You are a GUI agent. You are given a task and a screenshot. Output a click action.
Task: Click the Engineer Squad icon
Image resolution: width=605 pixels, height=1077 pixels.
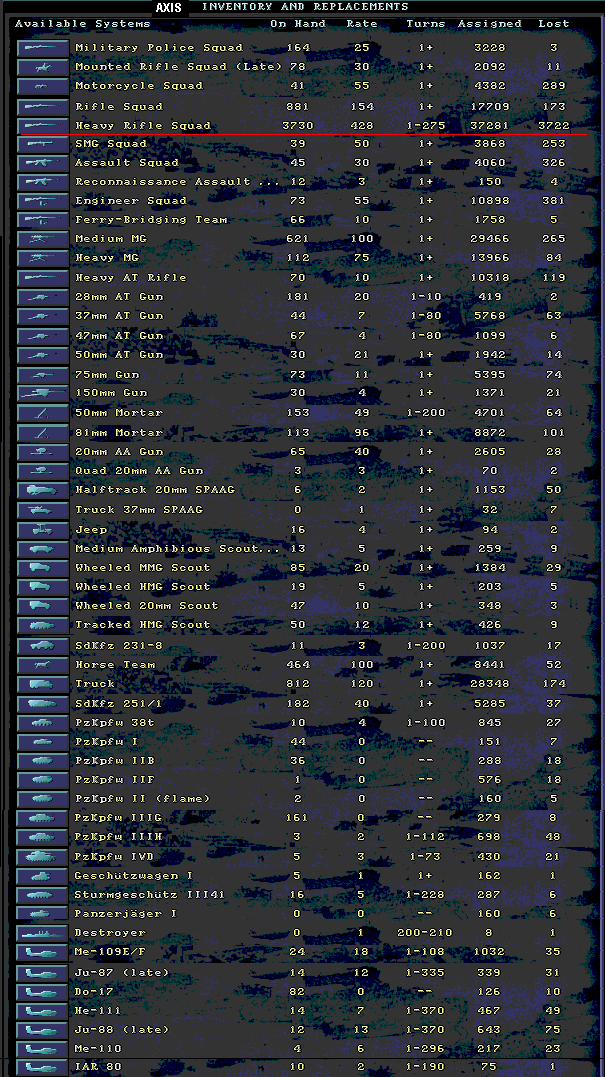pyautogui.click(x=43, y=201)
